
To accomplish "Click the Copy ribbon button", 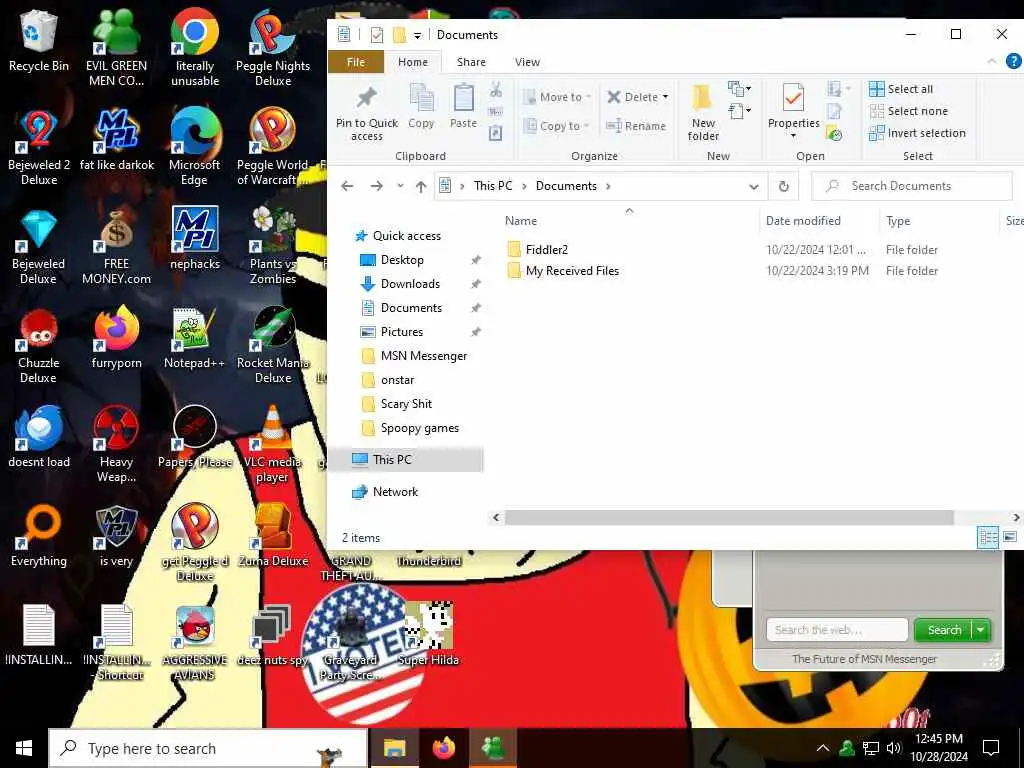I will (x=421, y=107).
